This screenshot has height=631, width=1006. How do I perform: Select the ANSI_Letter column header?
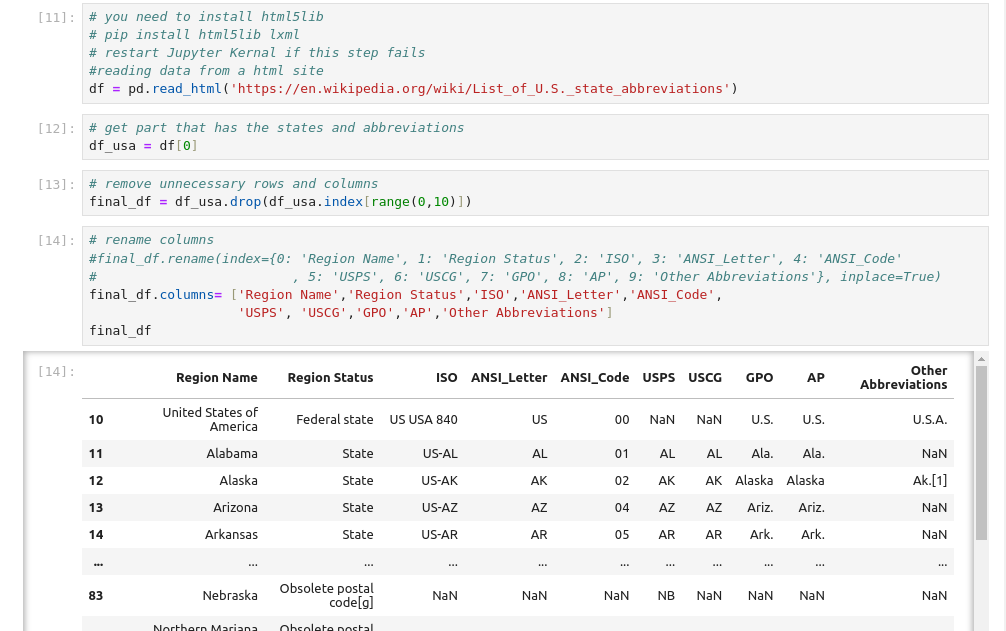coord(509,378)
